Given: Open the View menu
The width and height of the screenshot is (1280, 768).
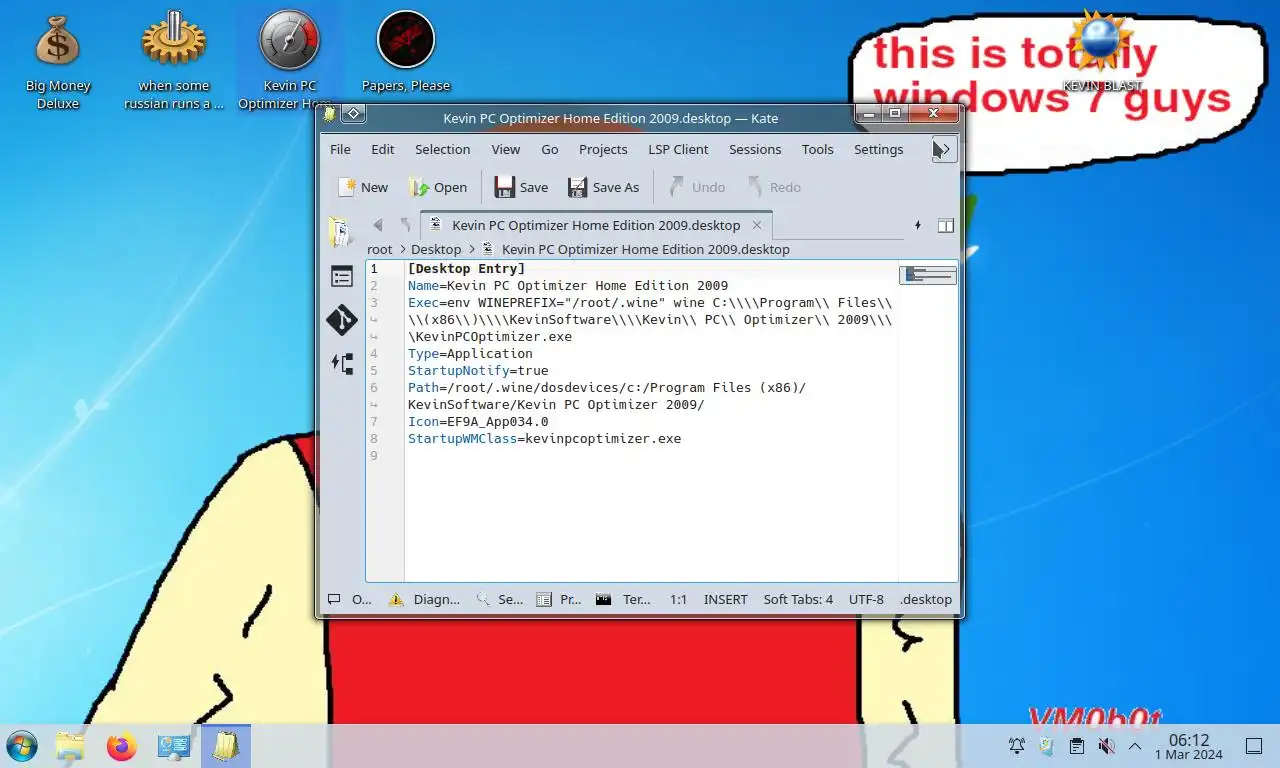Looking at the screenshot, I should (506, 149).
